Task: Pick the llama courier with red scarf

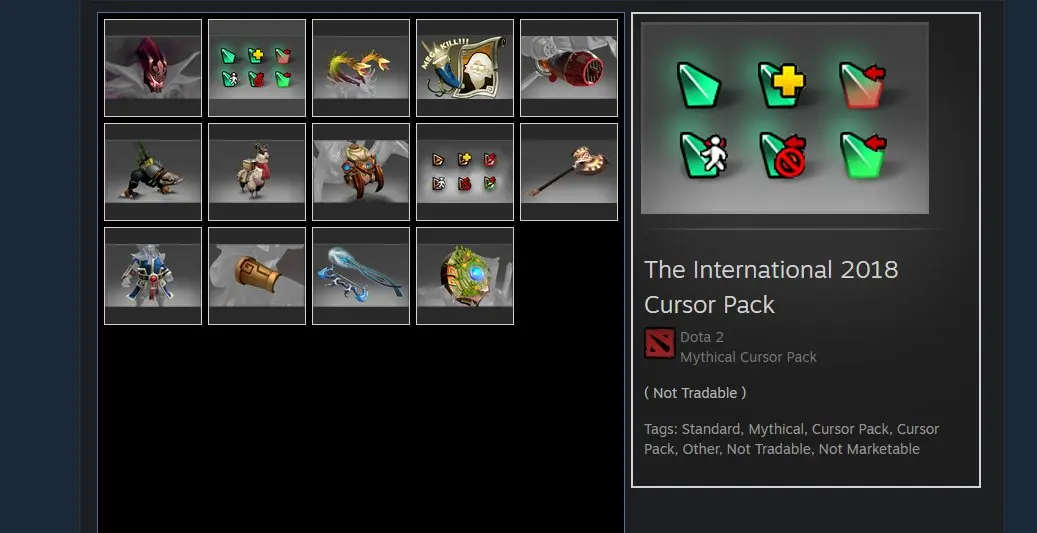Action: coord(257,172)
